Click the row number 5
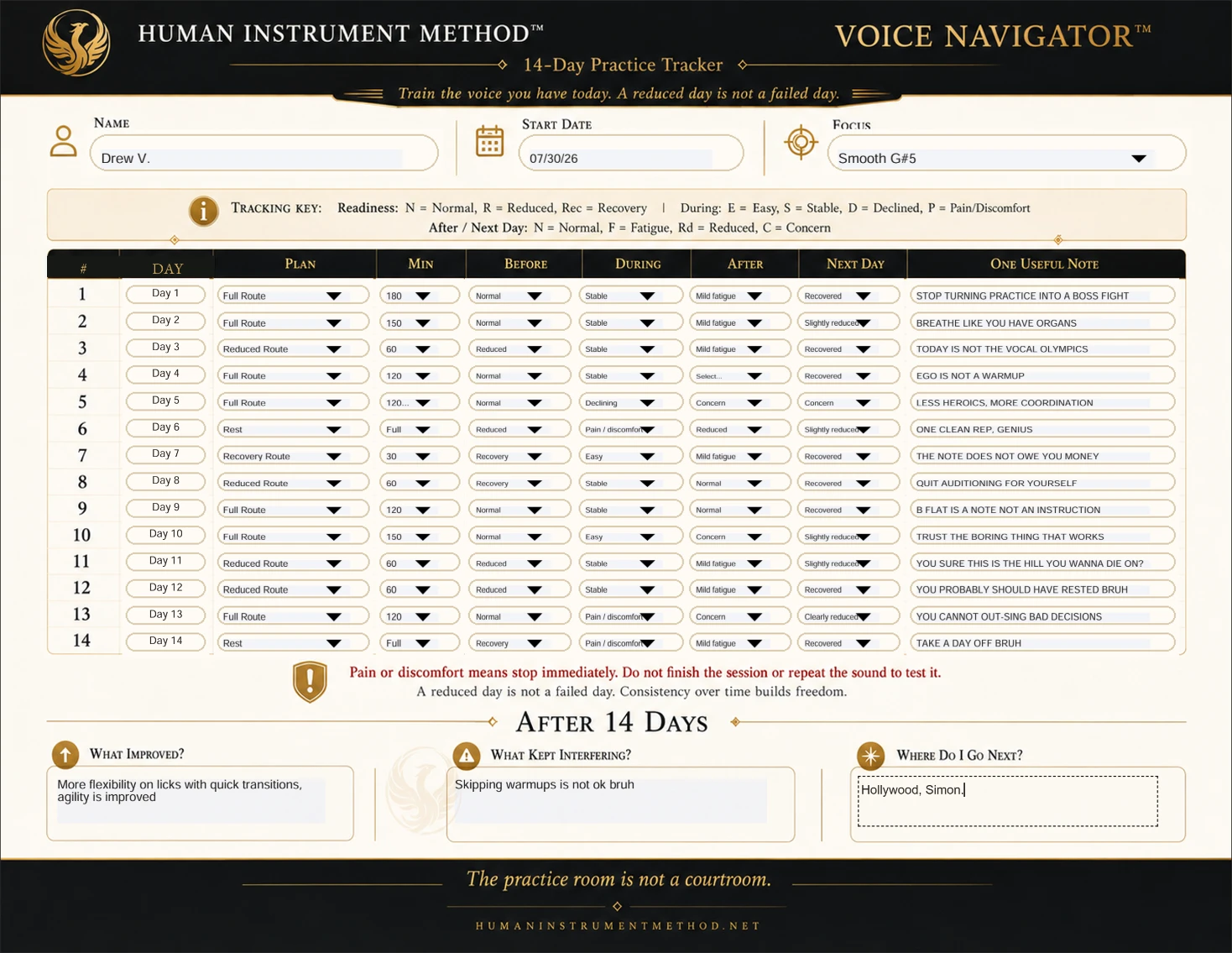The height and width of the screenshot is (953, 1232). [81, 402]
